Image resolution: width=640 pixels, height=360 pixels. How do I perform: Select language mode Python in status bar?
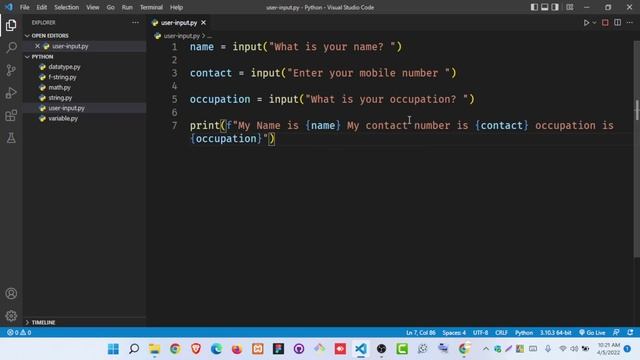524,333
